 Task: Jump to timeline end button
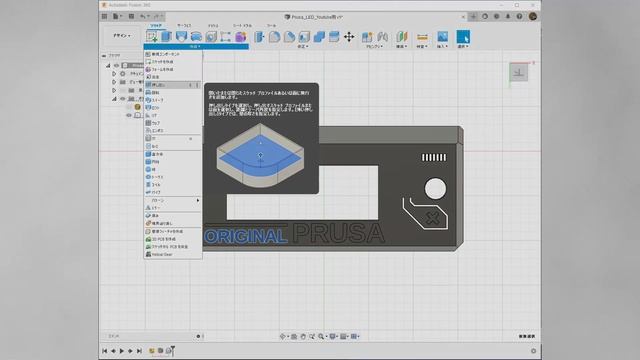click(x=139, y=351)
